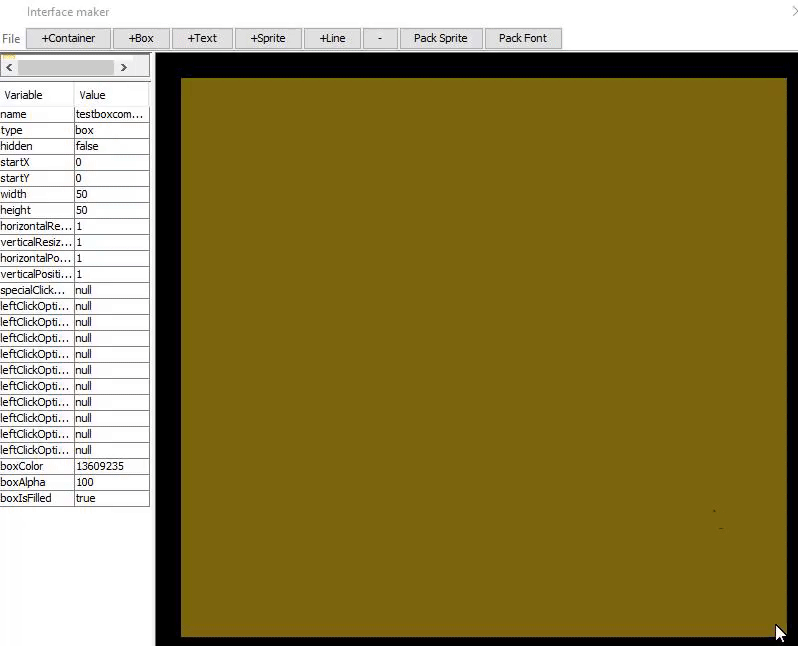Select the olive box in the preview canvas

coord(484,357)
